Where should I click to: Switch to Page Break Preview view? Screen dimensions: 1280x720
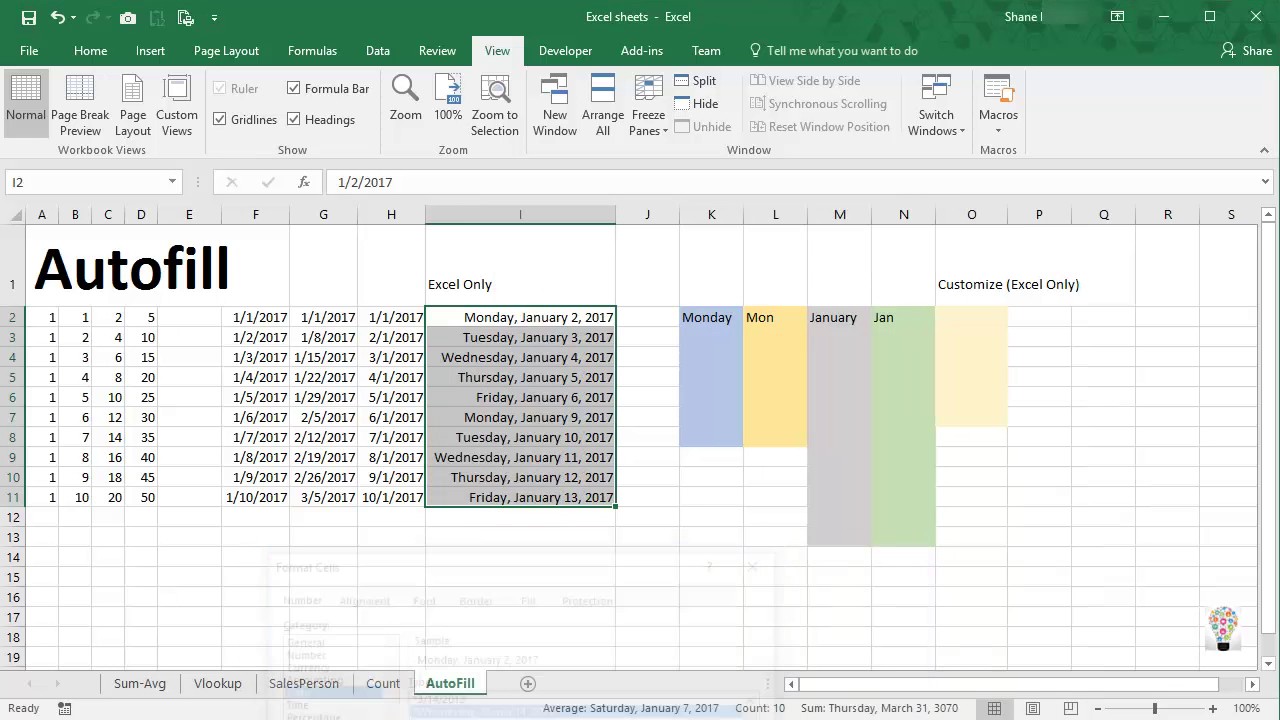80,100
